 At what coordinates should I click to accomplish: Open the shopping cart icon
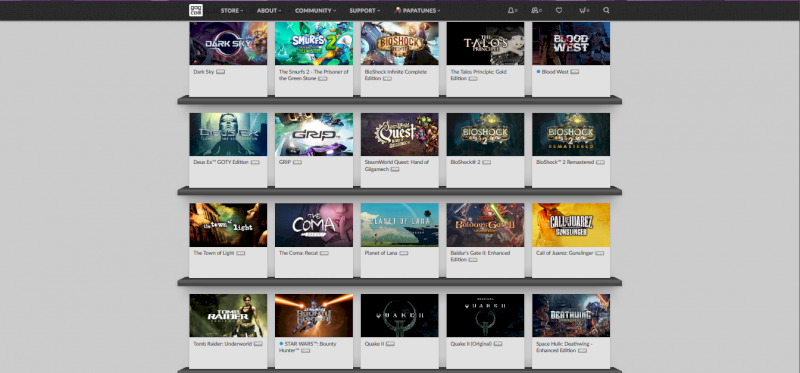point(582,10)
